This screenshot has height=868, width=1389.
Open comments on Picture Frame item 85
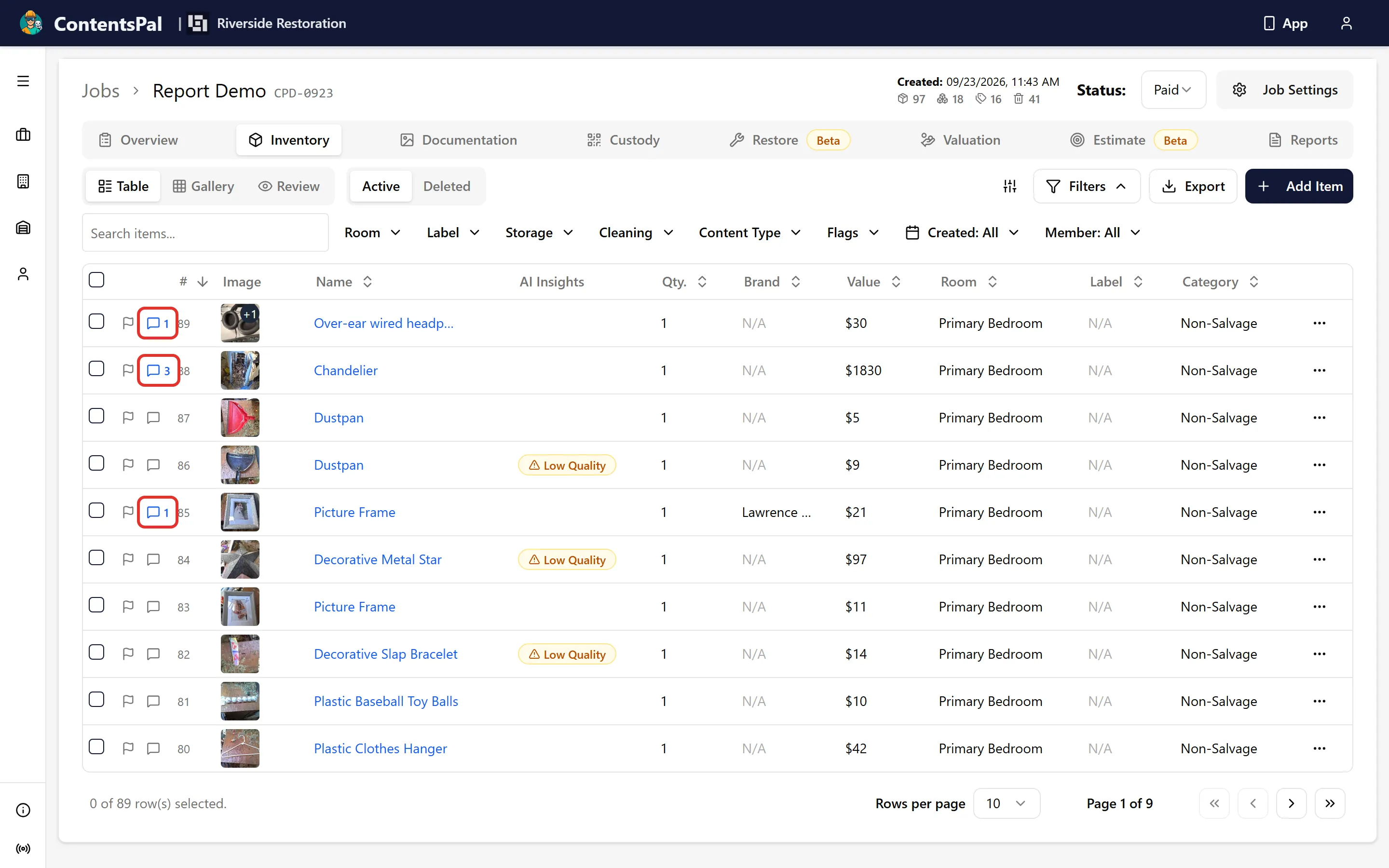[x=158, y=512]
